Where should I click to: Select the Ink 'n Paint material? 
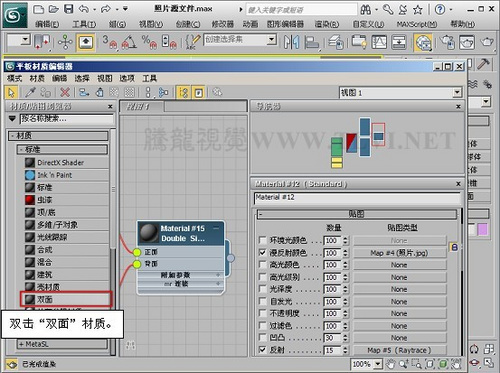point(66,175)
